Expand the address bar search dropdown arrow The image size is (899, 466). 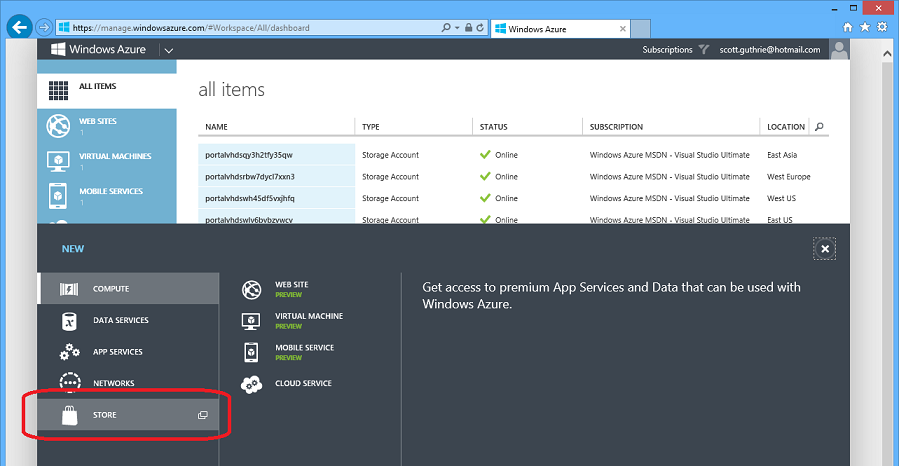pos(456,28)
